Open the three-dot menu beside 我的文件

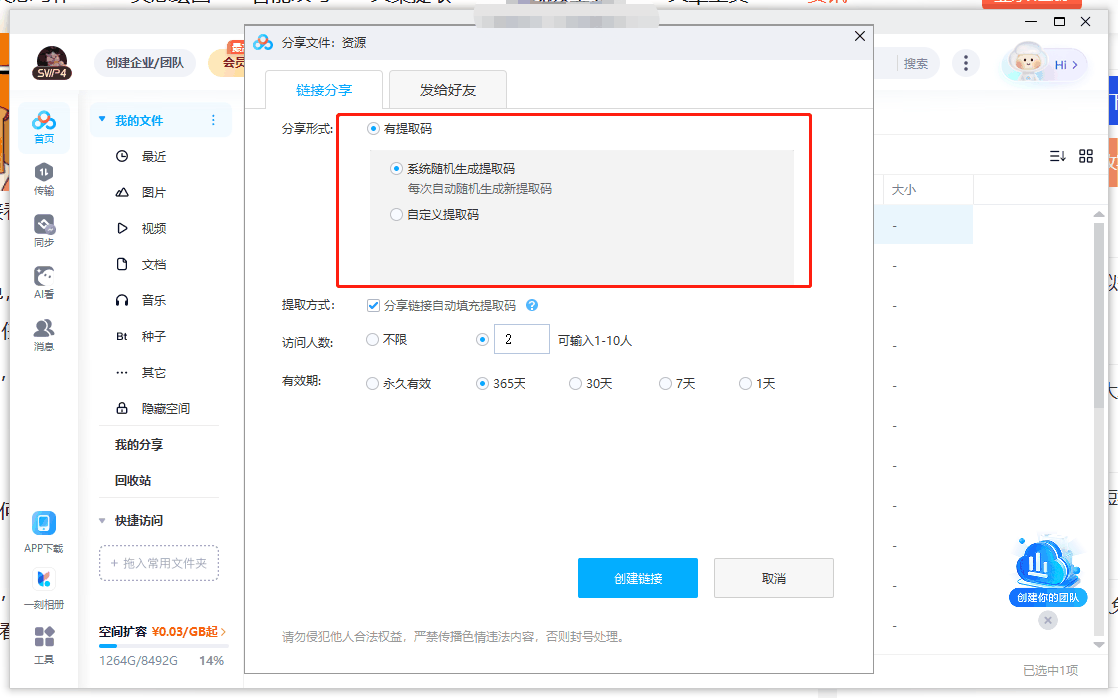point(214,119)
